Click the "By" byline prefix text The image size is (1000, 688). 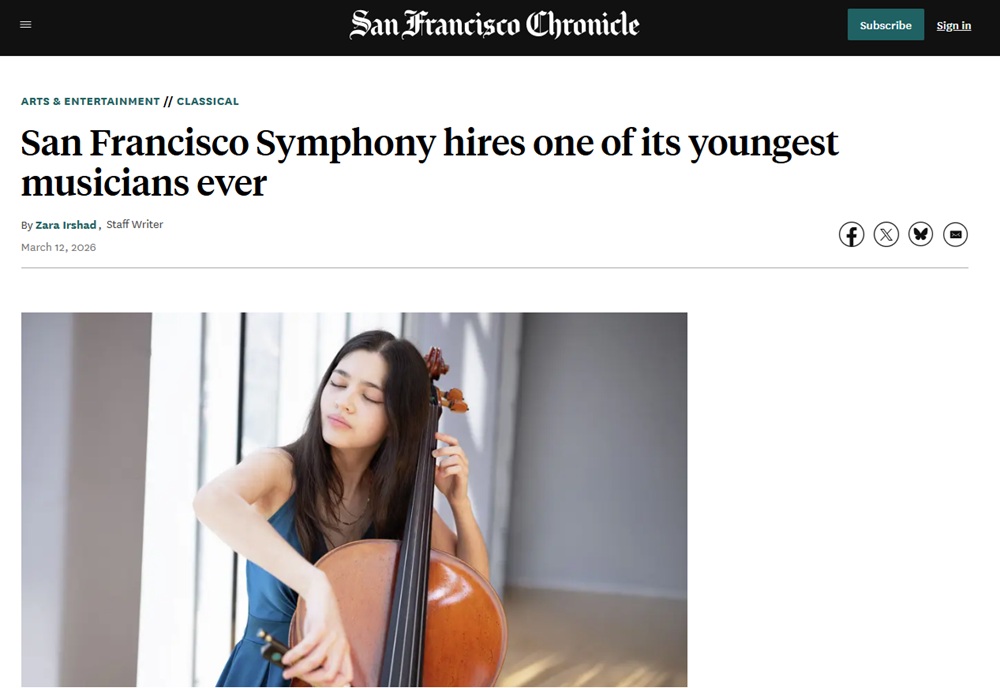[27, 225]
